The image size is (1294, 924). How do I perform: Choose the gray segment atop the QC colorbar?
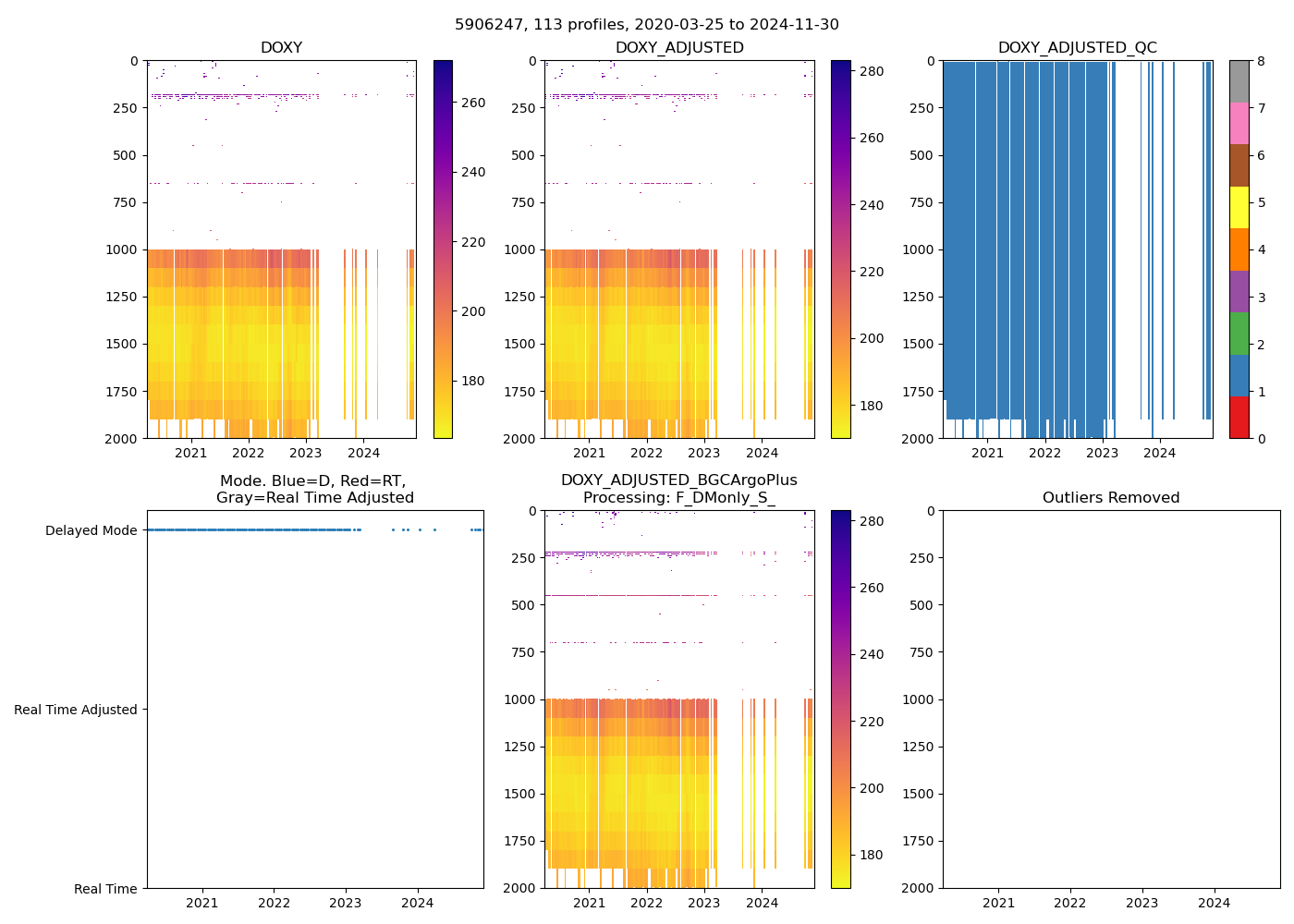1239,81
